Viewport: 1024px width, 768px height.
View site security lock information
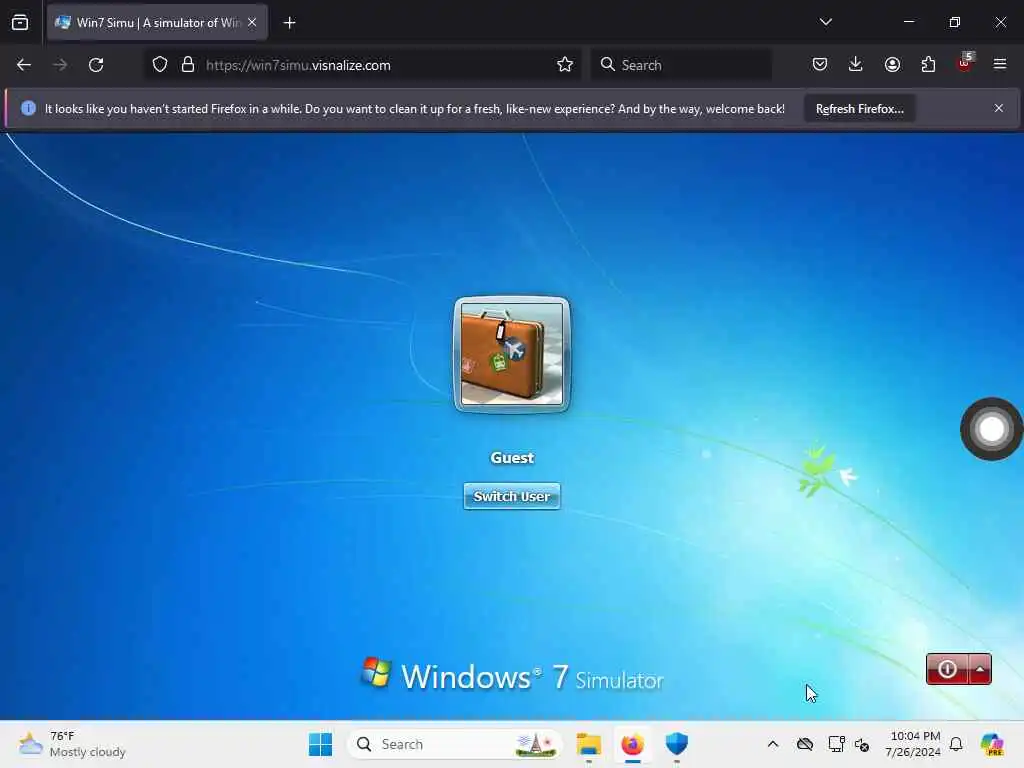188,65
